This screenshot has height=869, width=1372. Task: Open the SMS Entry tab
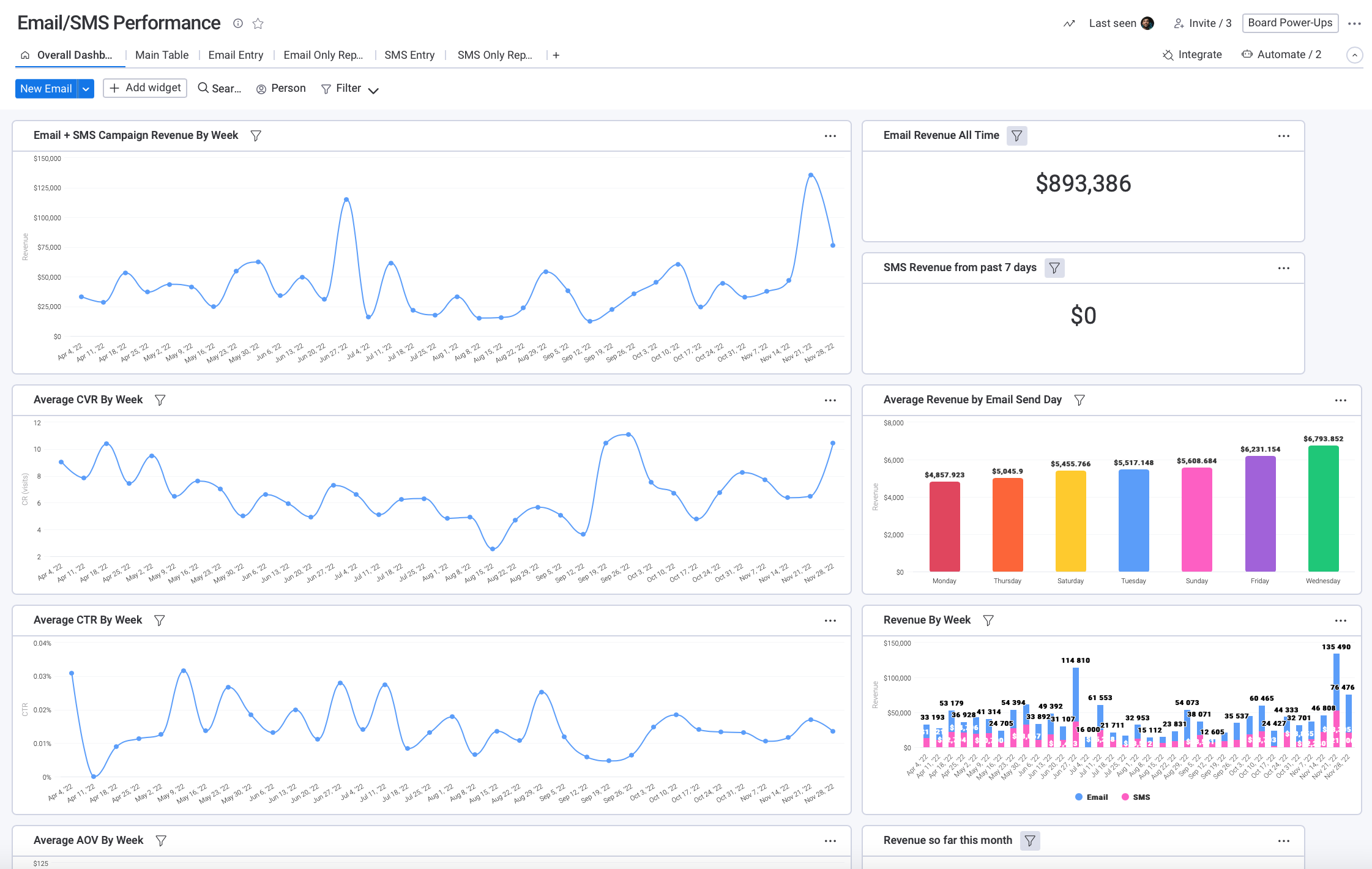[409, 55]
